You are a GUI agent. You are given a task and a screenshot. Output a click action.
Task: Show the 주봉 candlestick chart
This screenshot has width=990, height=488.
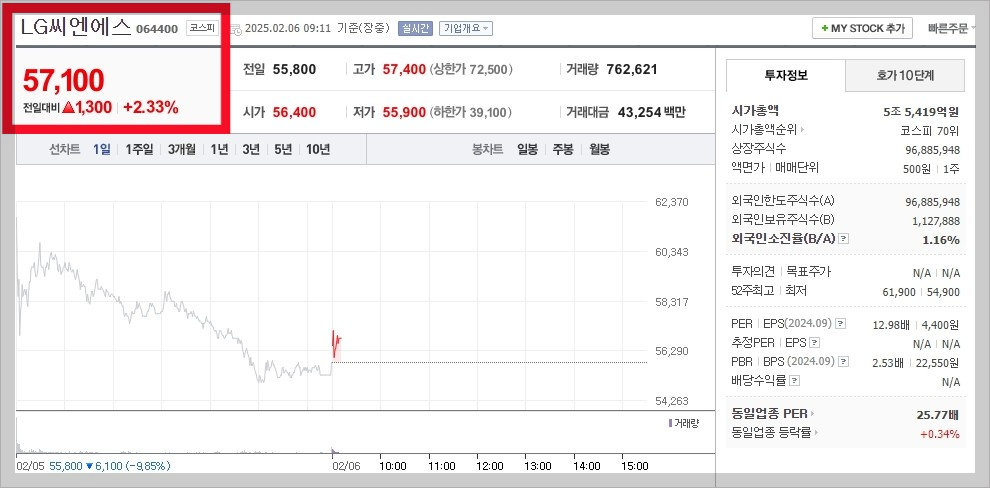[x=563, y=150]
